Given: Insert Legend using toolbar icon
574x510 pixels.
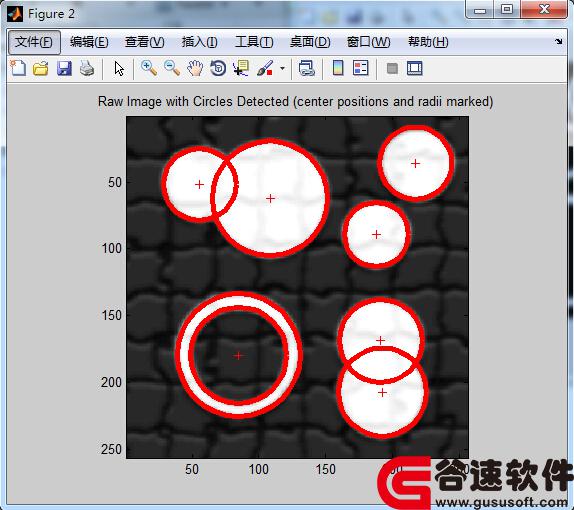Looking at the screenshot, I should pos(361,68).
